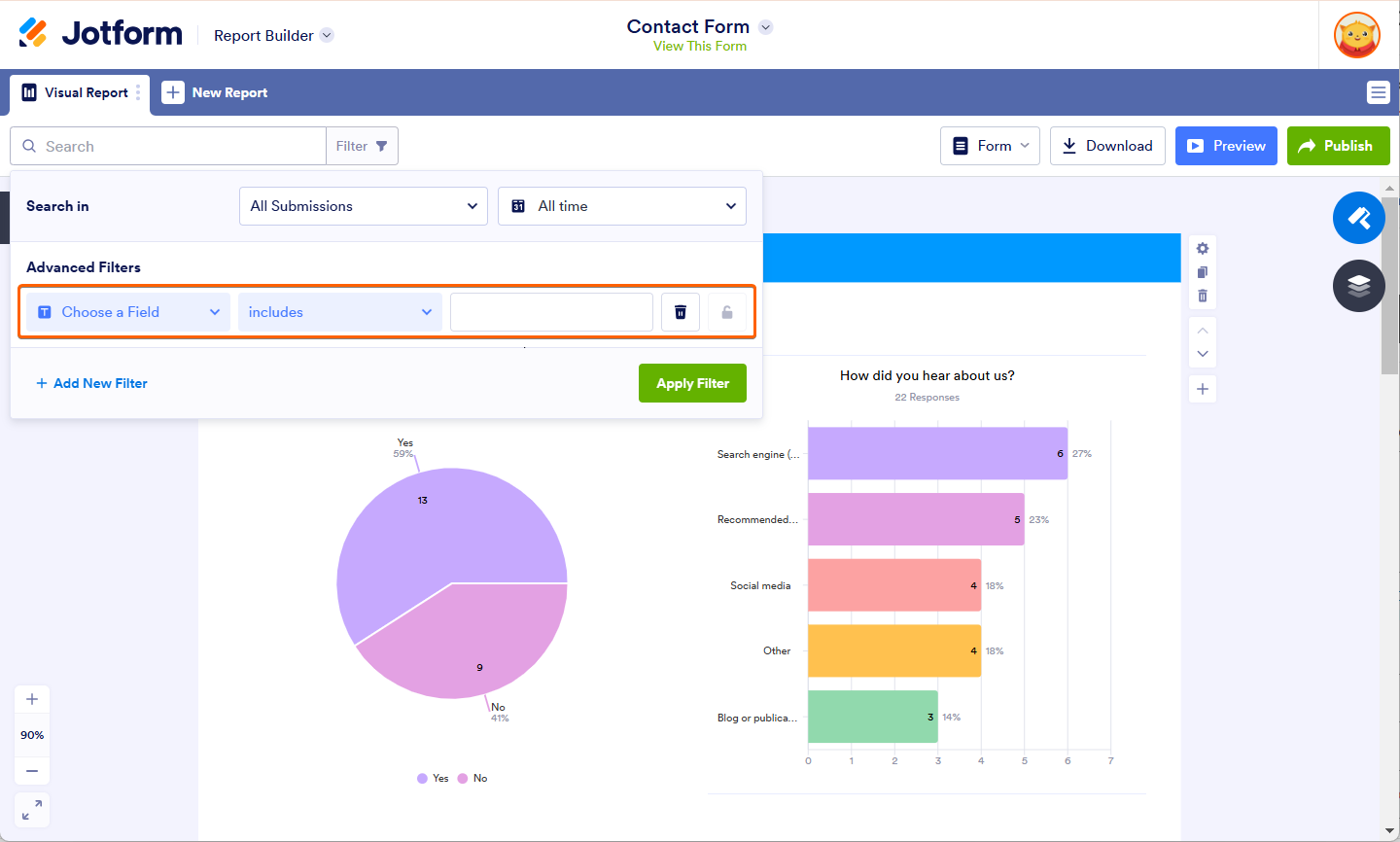
Task: Open element settings gear beside the header
Action: (x=1203, y=248)
